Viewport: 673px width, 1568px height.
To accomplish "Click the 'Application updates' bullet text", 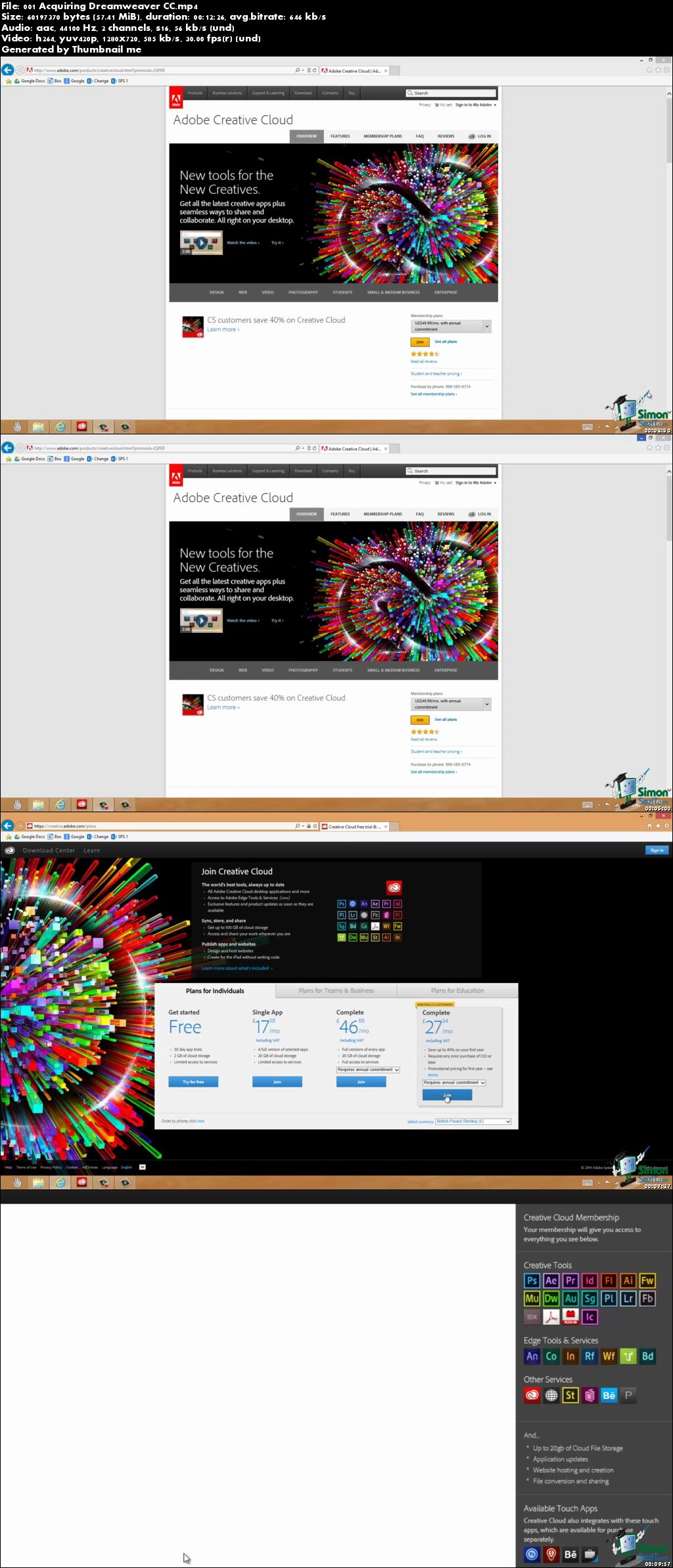I will 561,1459.
